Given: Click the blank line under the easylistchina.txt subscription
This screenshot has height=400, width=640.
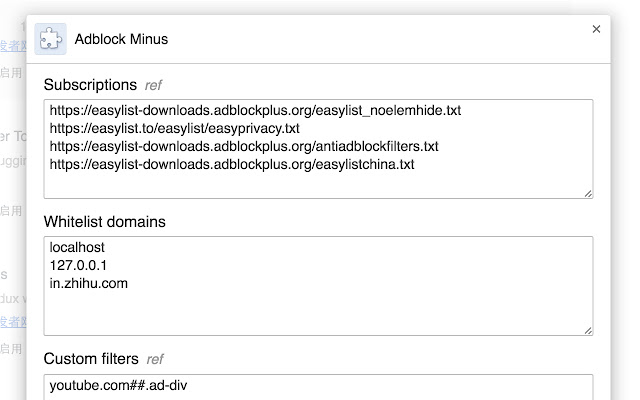Looking at the screenshot, I should pyautogui.click(x=300, y=182).
